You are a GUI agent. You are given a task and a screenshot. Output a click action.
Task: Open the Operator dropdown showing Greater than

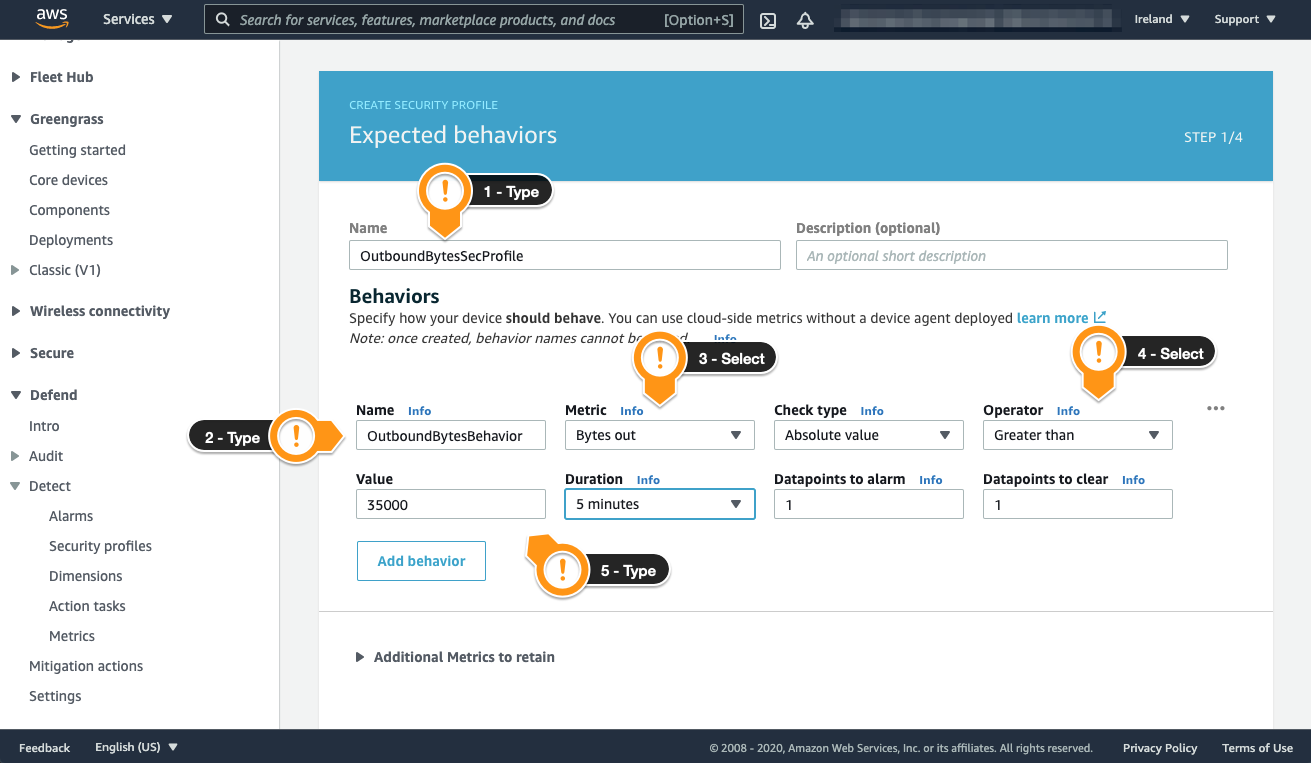pyautogui.click(x=1078, y=435)
